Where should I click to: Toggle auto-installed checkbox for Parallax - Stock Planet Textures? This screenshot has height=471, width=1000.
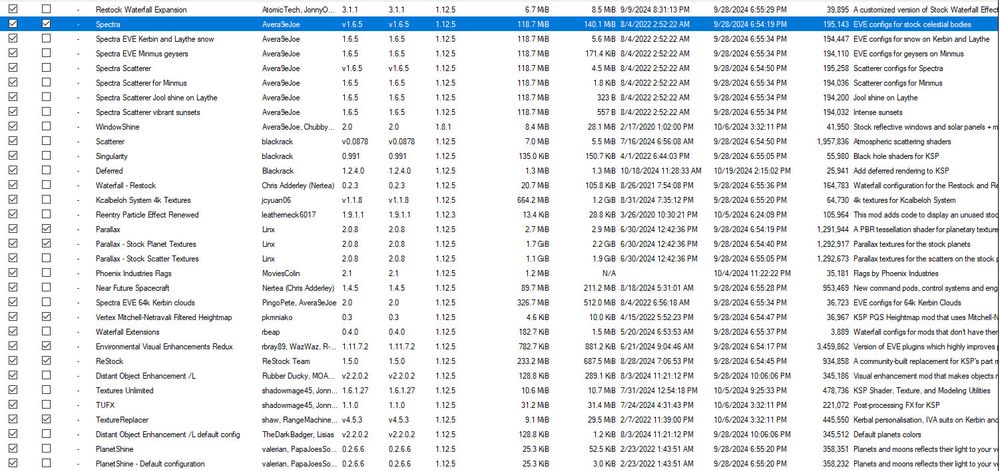point(46,243)
